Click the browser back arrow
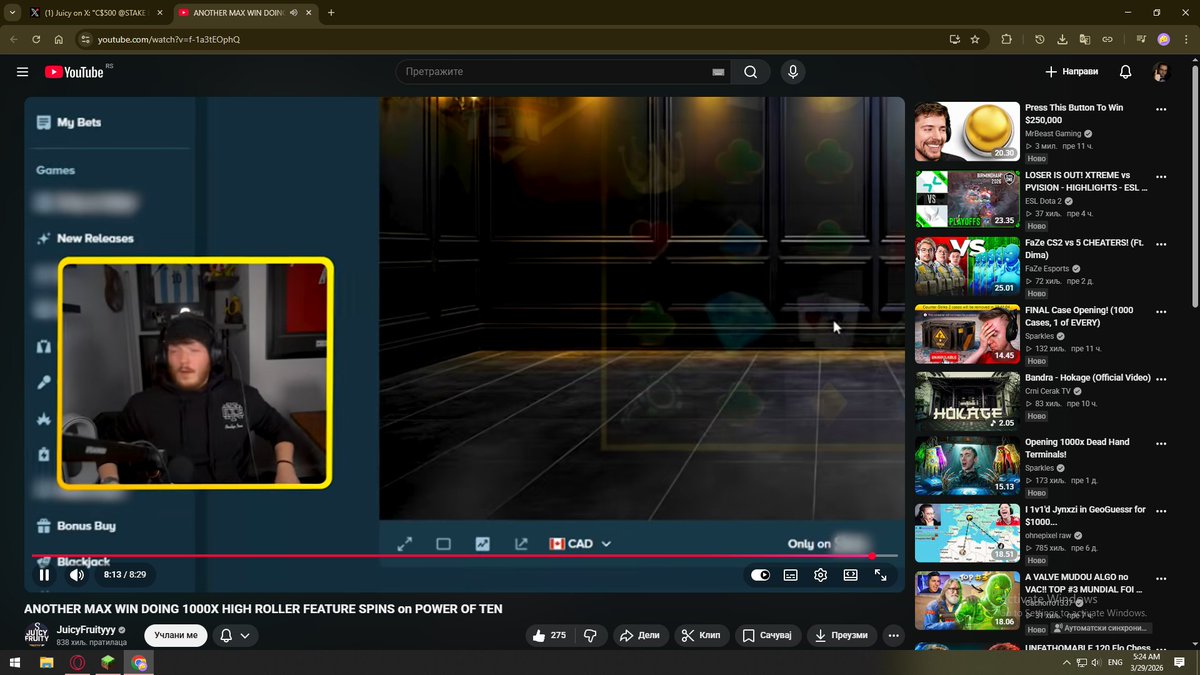1200x675 pixels. point(14,39)
